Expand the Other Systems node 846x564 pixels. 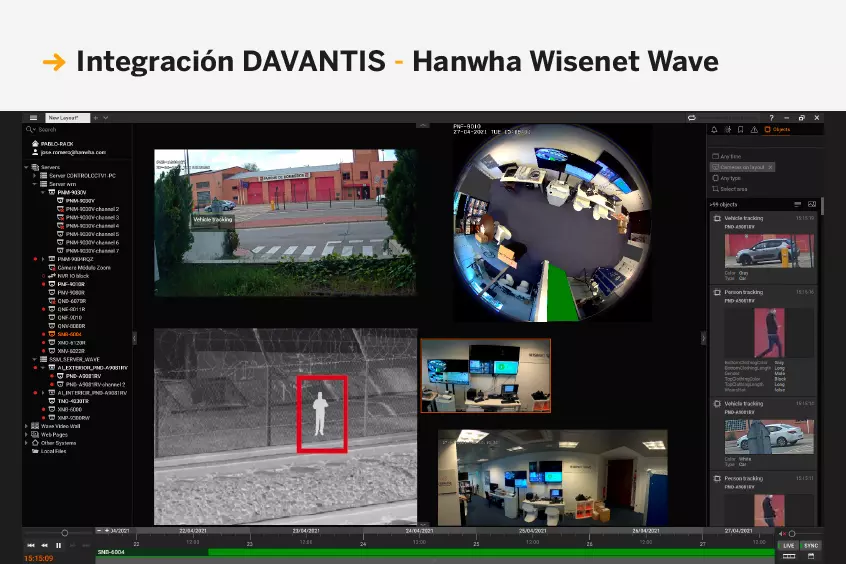26,443
